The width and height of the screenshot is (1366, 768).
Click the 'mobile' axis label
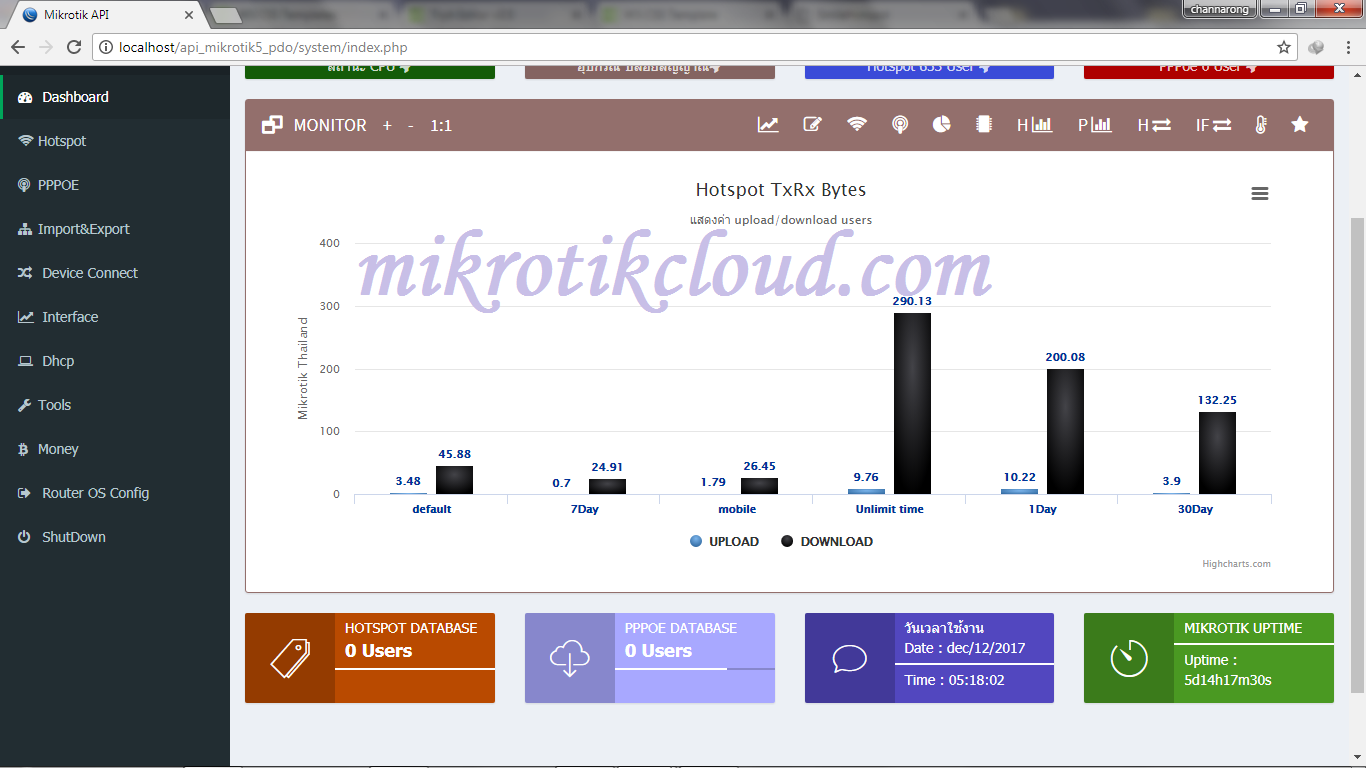pyautogui.click(x=737, y=509)
